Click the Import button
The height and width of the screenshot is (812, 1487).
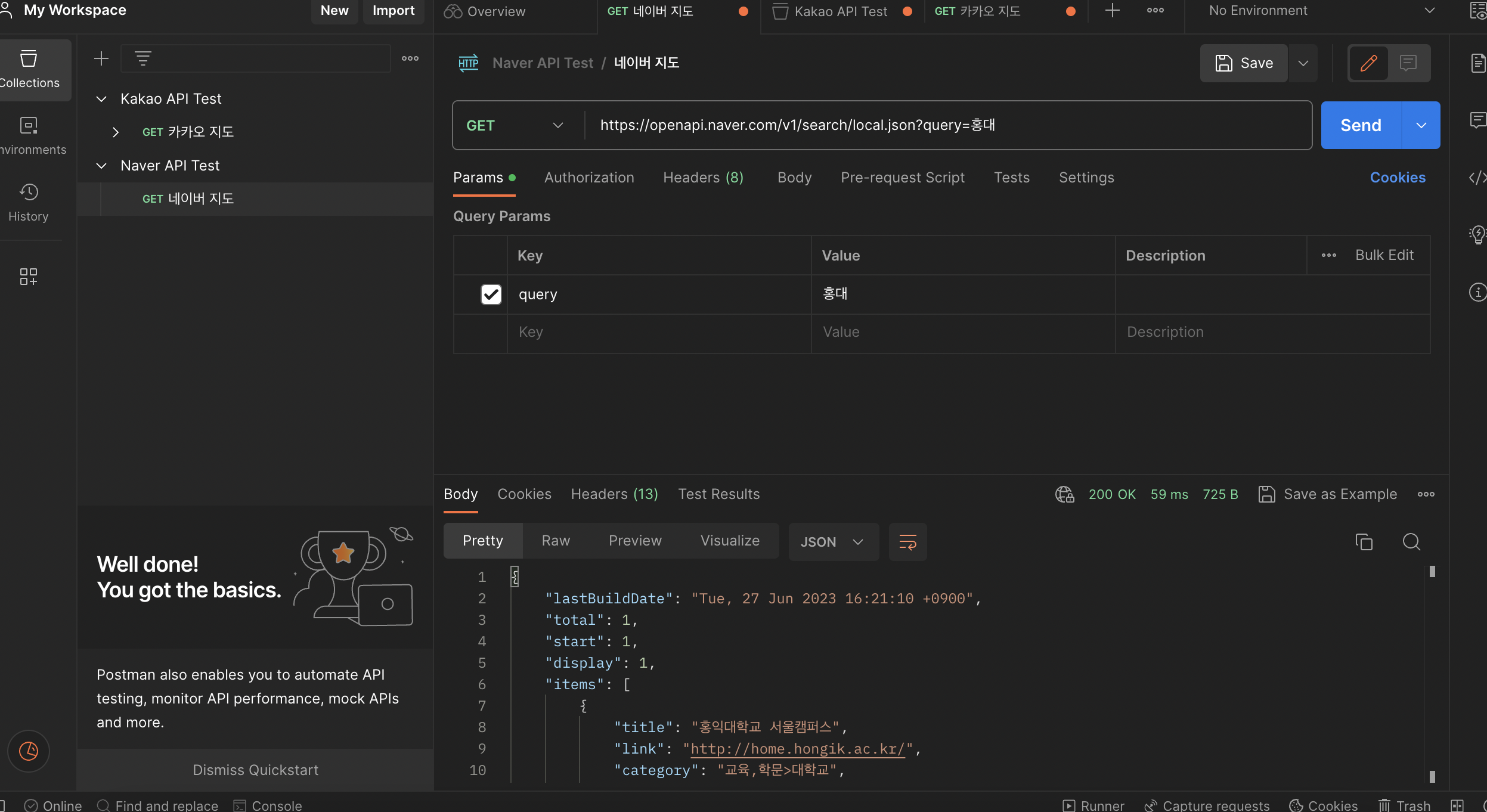[x=394, y=11]
